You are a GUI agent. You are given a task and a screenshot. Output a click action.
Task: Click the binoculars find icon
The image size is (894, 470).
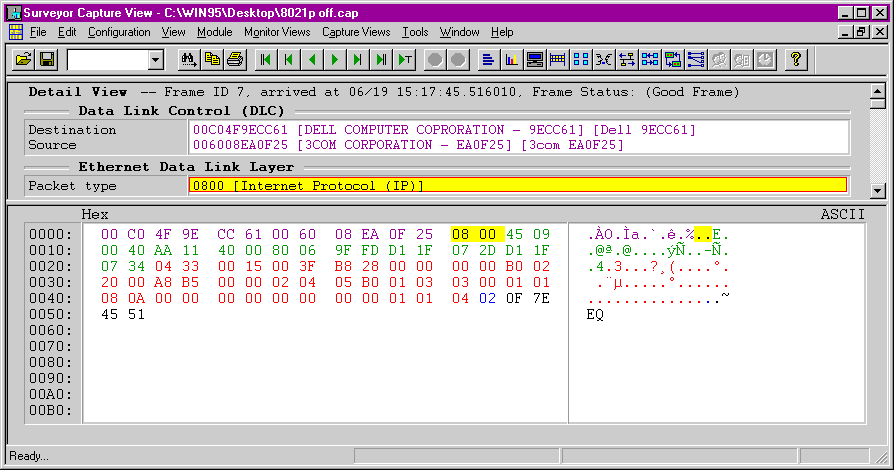[x=188, y=60]
